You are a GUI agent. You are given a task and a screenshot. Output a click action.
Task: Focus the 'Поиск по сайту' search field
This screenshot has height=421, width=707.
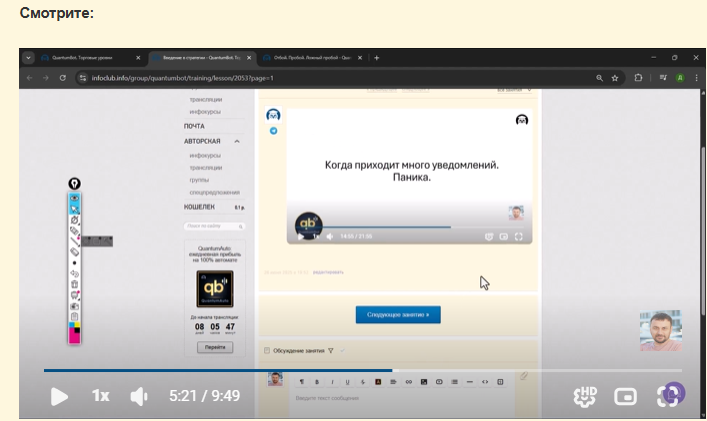(214, 226)
